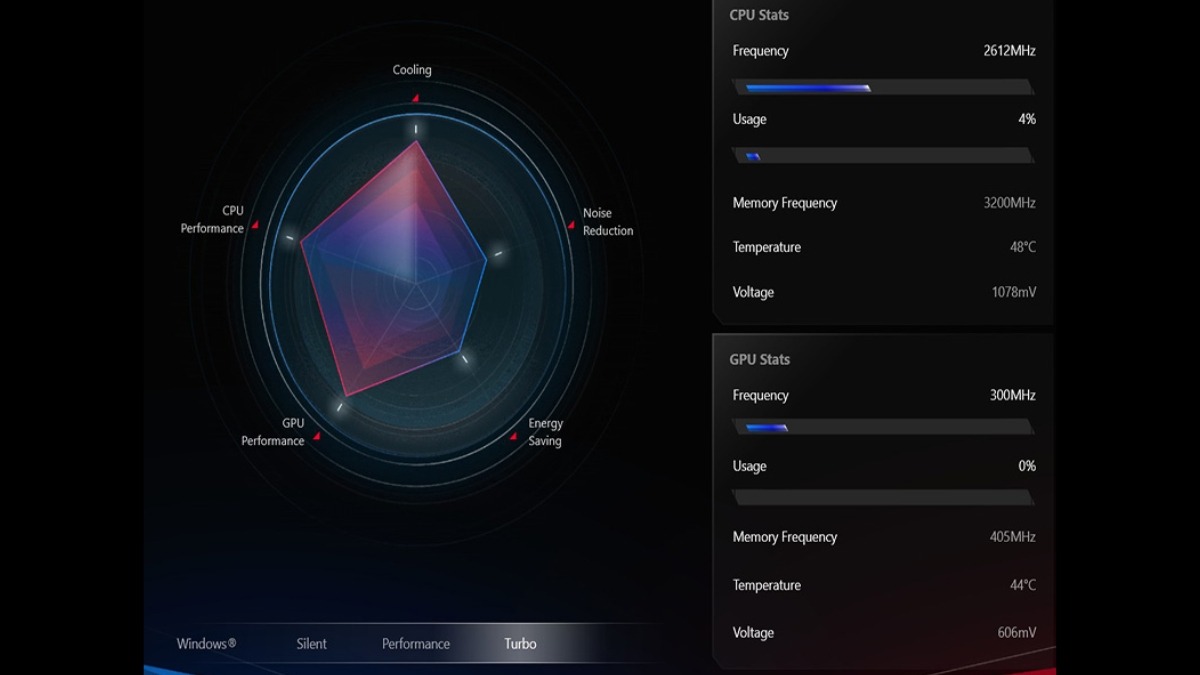
Task: Click the Cooling axis label
Action: click(x=412, y=70)
